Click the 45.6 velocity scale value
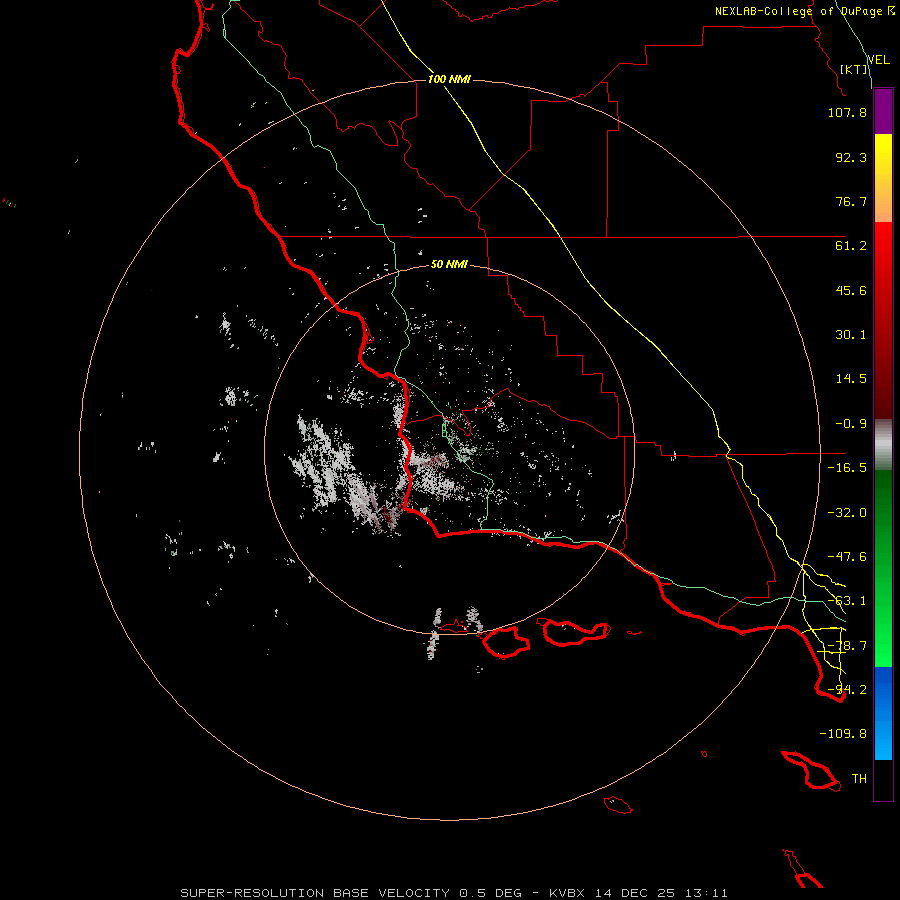Screen dimensions: 900x900 coord(851,290)
